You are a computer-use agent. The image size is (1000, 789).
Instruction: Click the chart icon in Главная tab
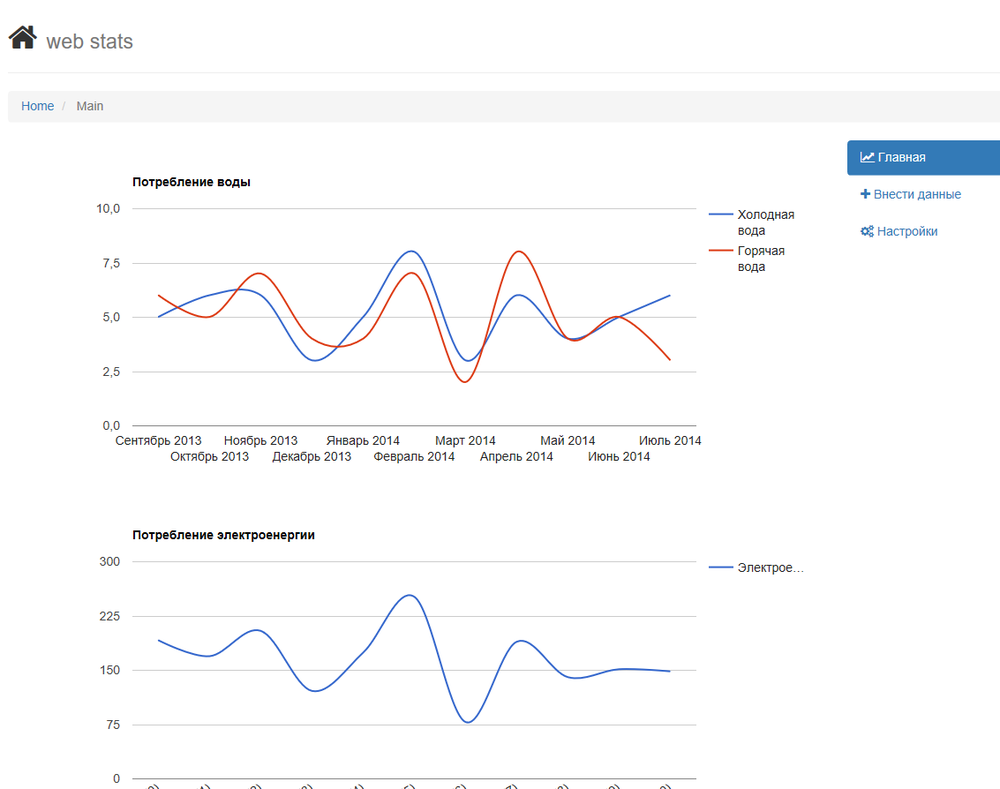coord(867,157)
